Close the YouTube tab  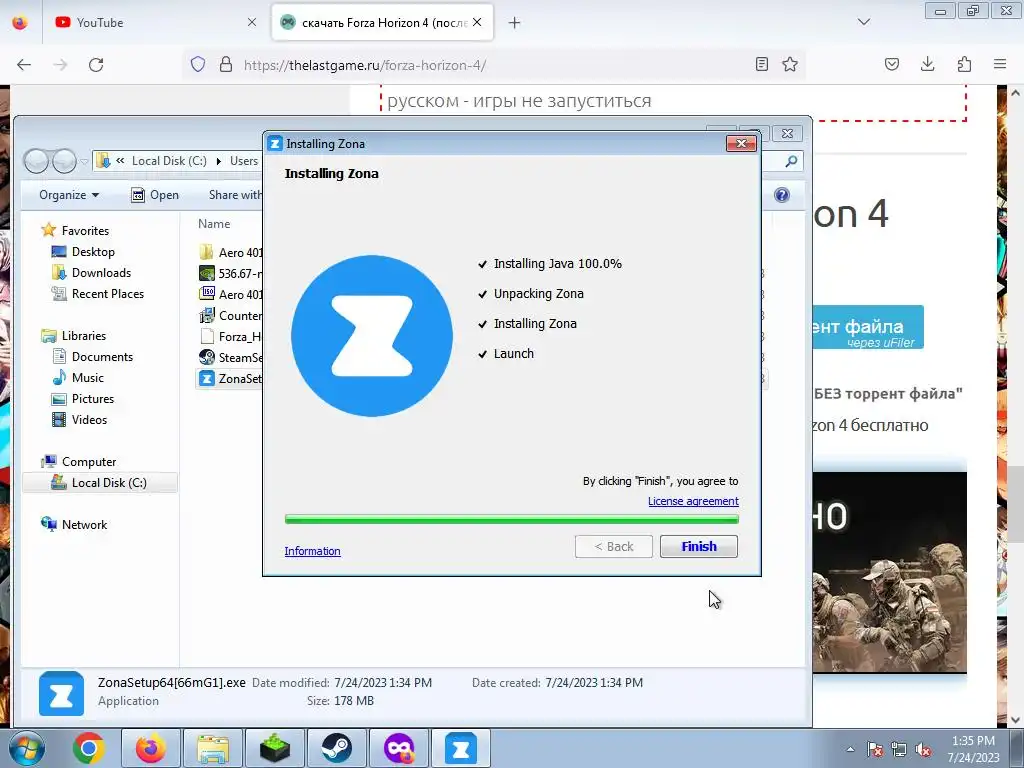(x=251, y=22)
